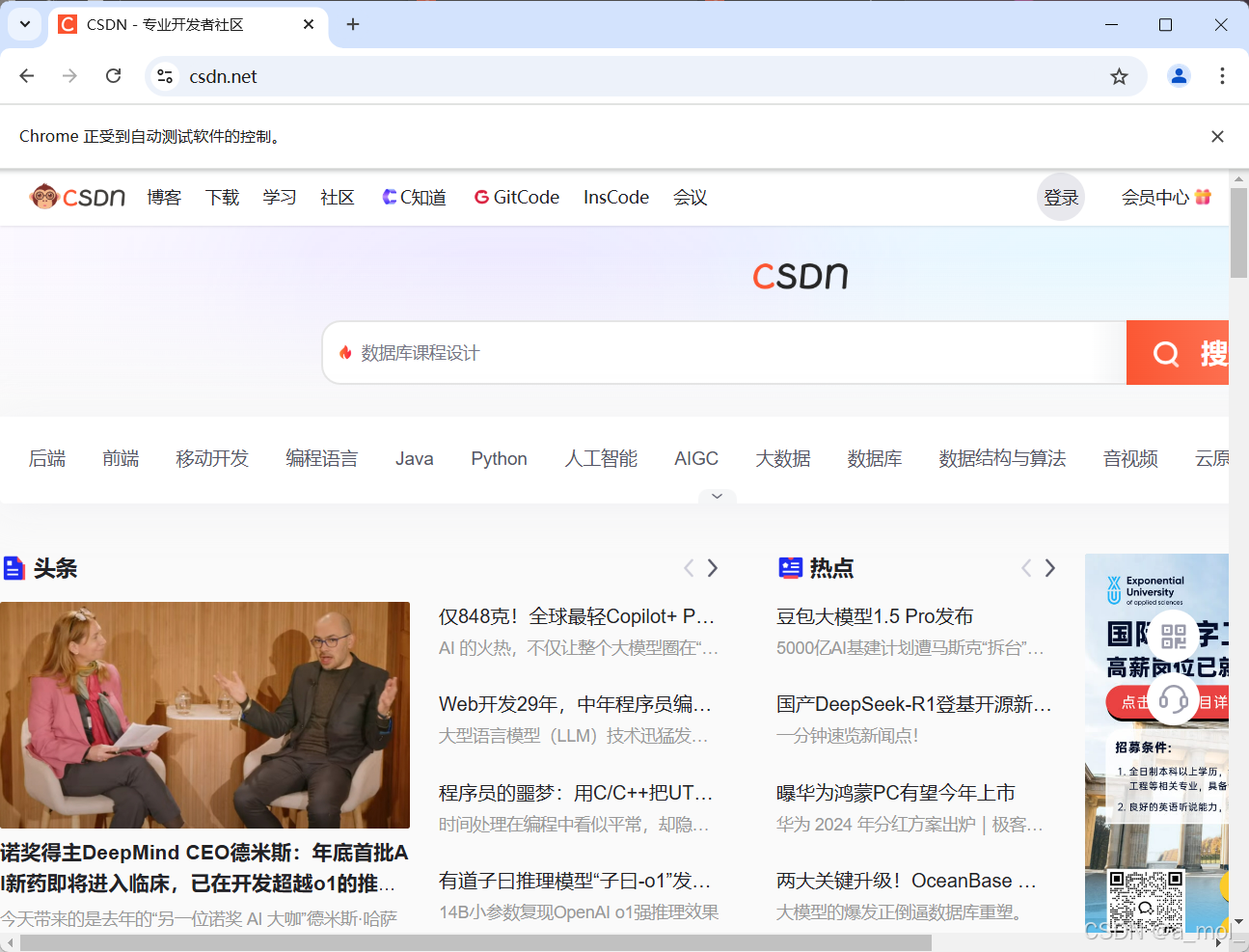Click the horizontal scrollbar thumb
This screenshot has width=1249, height=952.
475,942
